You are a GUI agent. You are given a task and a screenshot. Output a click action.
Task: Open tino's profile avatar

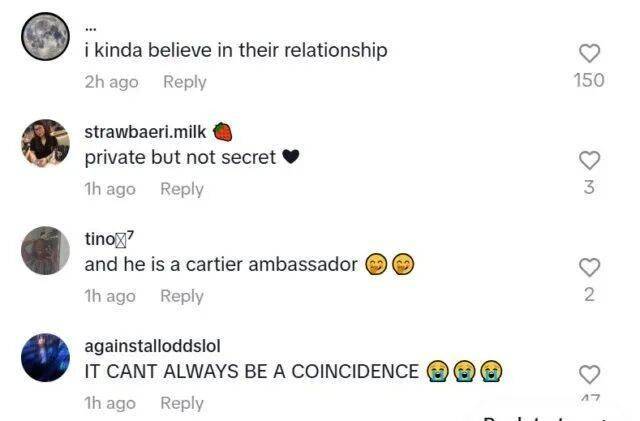point(45,250)
